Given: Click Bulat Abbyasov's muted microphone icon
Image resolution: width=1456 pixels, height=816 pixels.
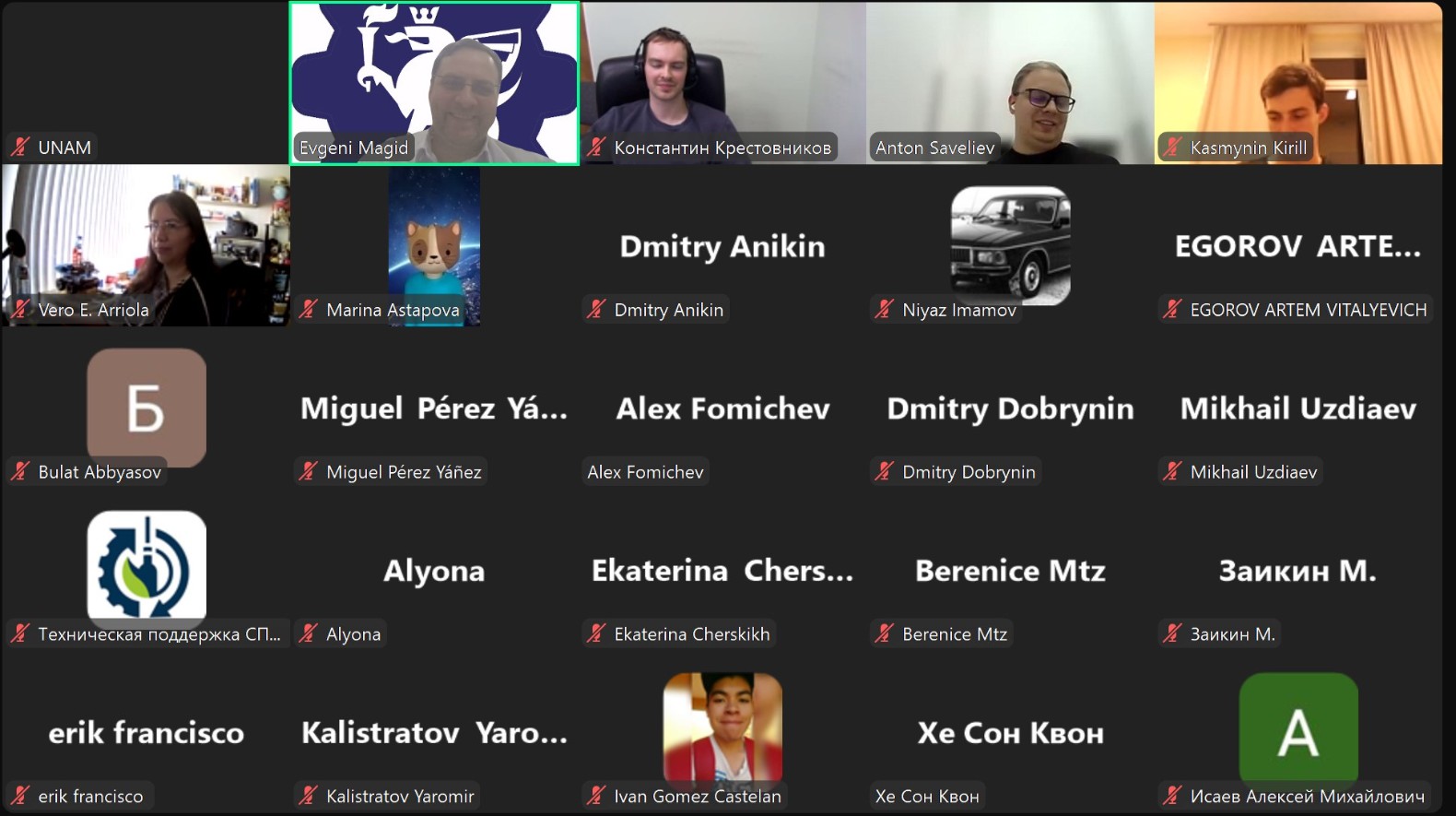Looking at the screenshot, I should click(20, 471).
